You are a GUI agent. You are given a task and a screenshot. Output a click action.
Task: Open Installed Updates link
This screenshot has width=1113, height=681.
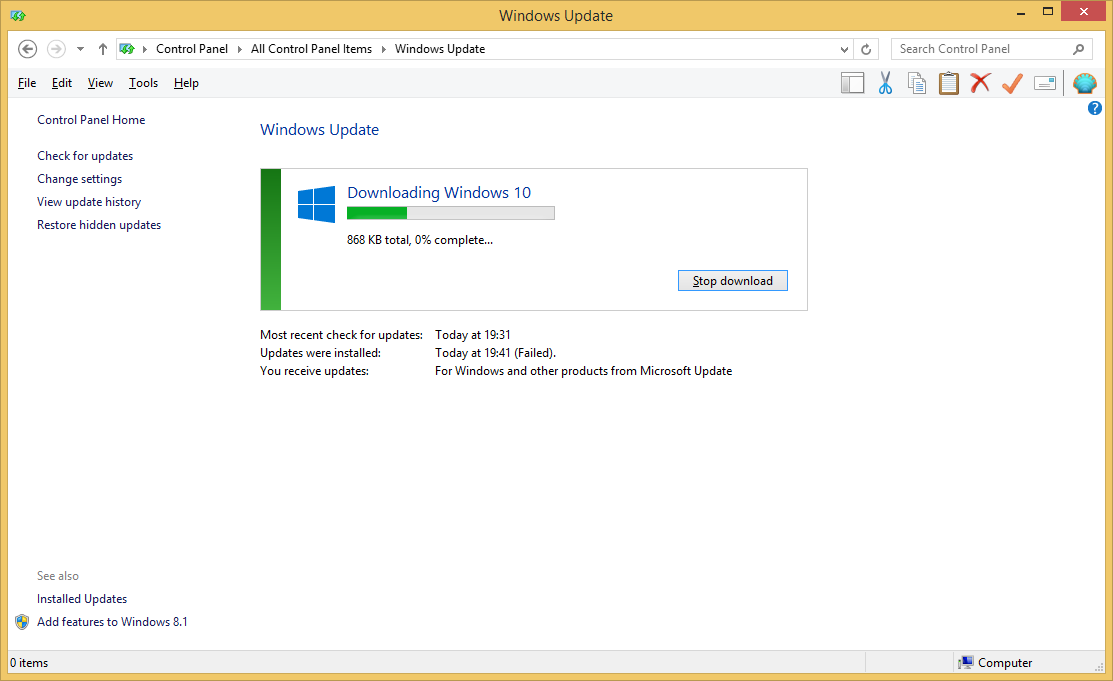click(82, 599)
